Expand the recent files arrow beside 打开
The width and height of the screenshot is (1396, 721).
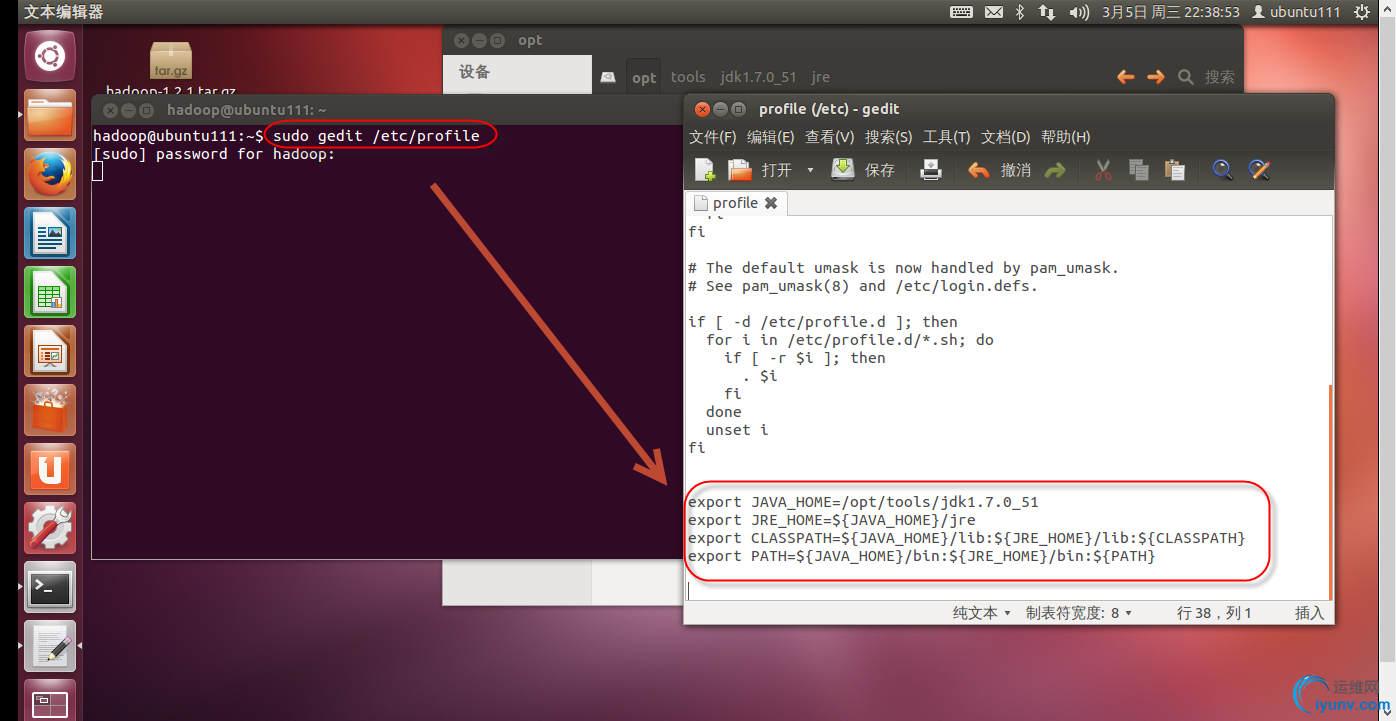click(810, 170)
